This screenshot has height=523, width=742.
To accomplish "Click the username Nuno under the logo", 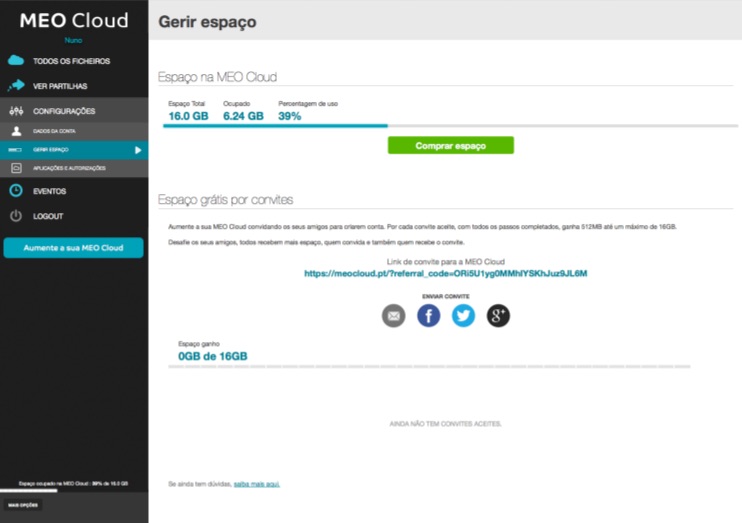I will pyautogui.click(x=73, y=41).
